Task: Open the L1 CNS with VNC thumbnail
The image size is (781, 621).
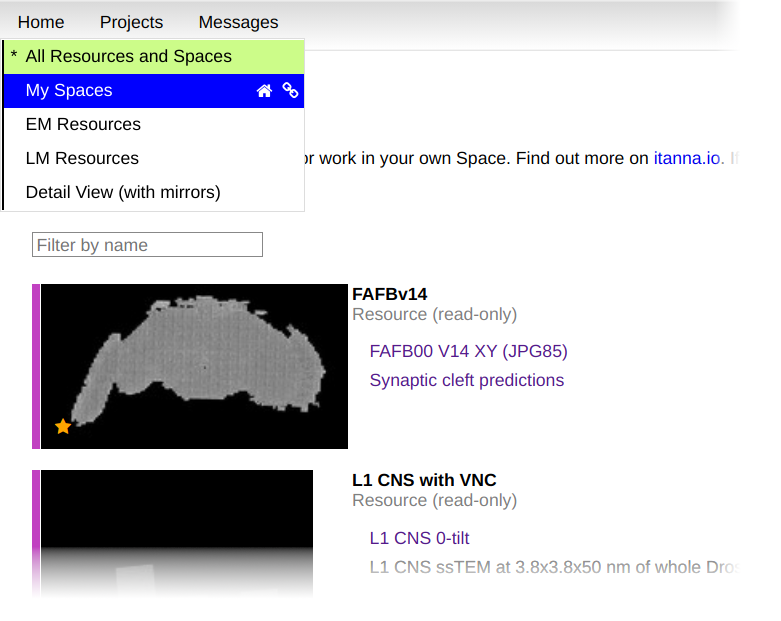Action: pos(176,533)
